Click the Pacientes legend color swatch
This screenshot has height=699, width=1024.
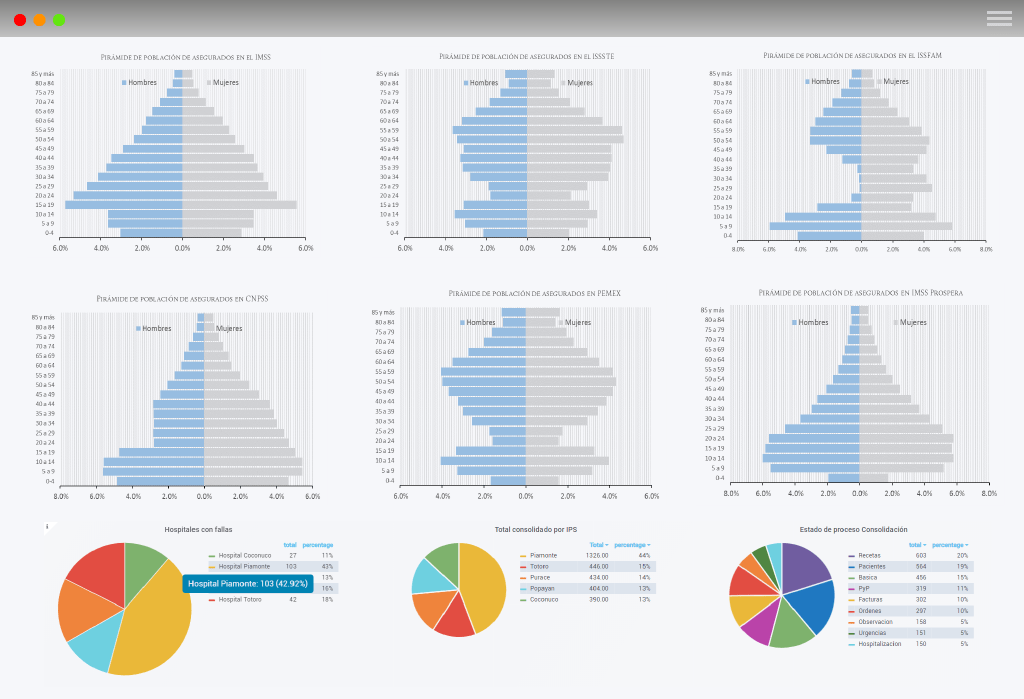click(851, 566)
